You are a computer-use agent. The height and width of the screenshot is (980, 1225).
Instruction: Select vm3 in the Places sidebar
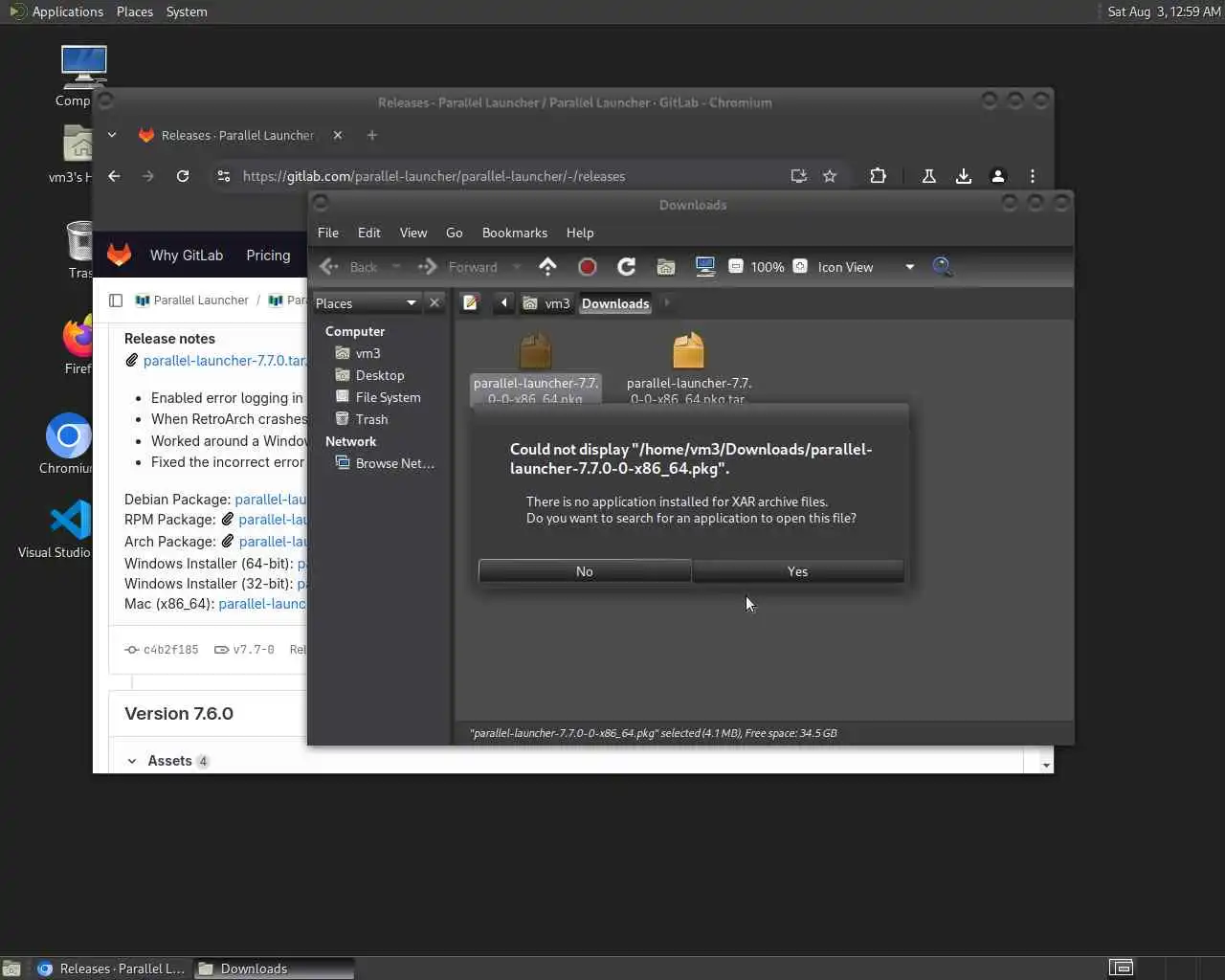[x=367, y=353]
